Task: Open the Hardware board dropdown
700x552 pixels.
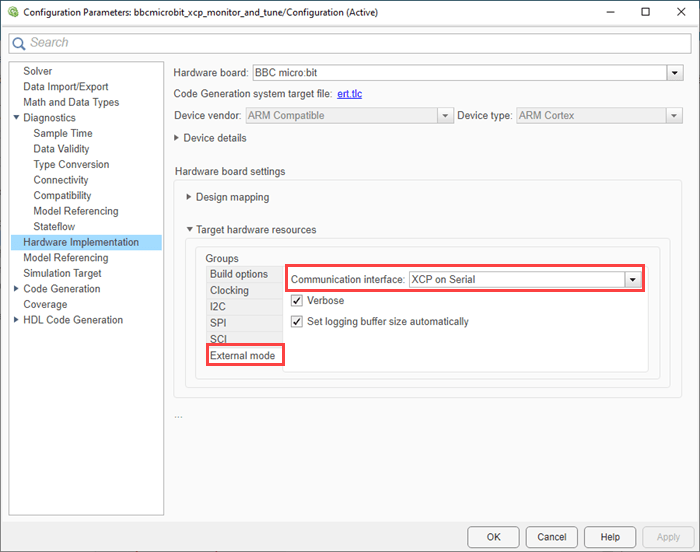Action: click(675, 73)
